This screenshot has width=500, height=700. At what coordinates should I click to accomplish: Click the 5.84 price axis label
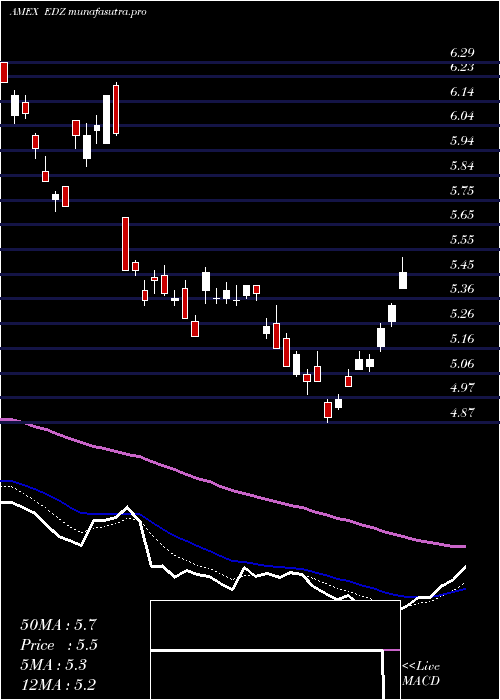point(462,166)
